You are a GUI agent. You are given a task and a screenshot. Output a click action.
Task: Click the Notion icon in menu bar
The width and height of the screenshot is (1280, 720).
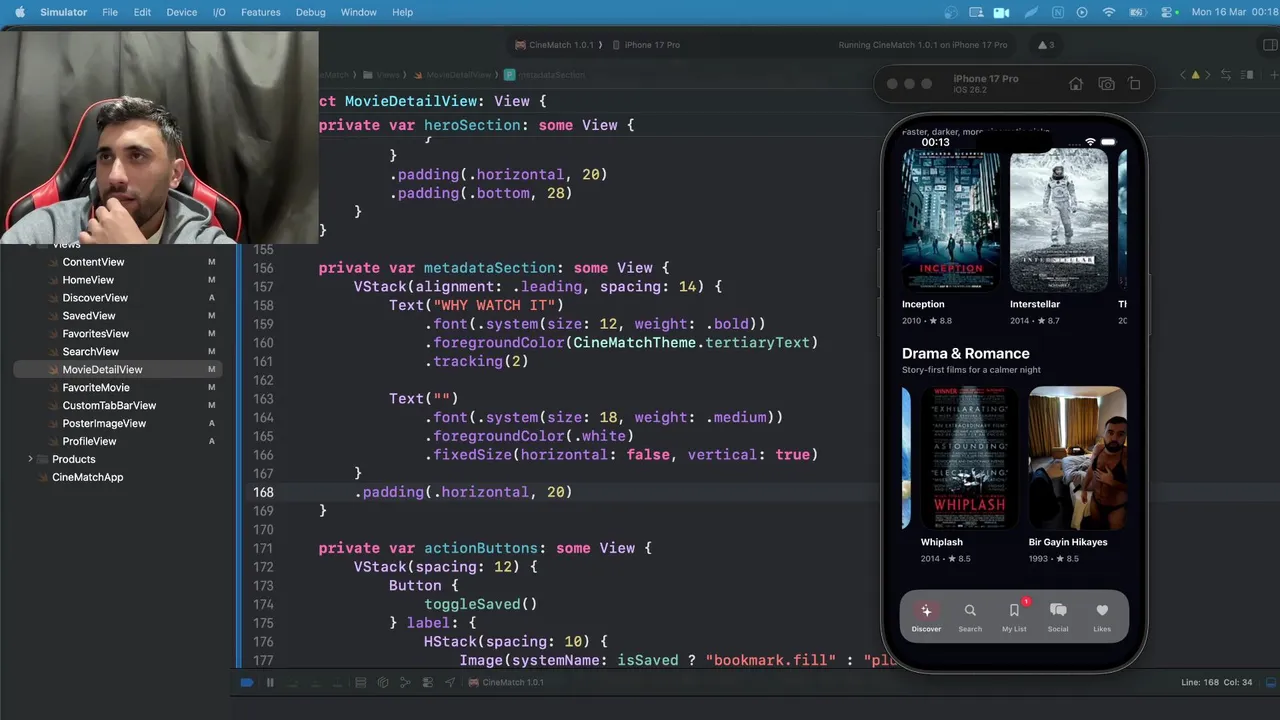[x=1058, y=12]
